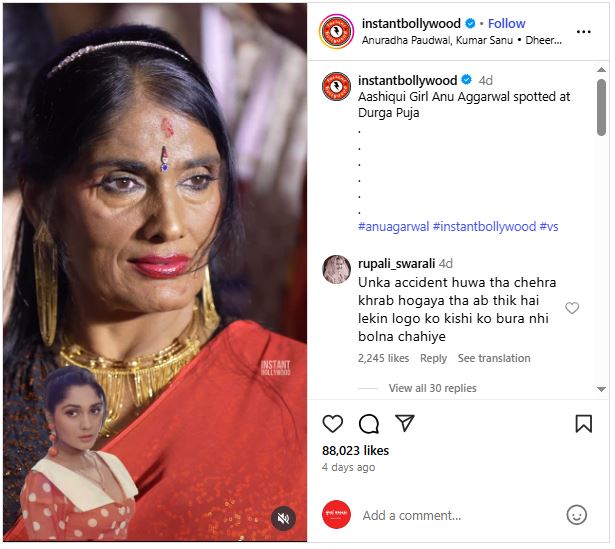
Task: Open the emoji picker in the comment box
Action: (x=577, y=515)
